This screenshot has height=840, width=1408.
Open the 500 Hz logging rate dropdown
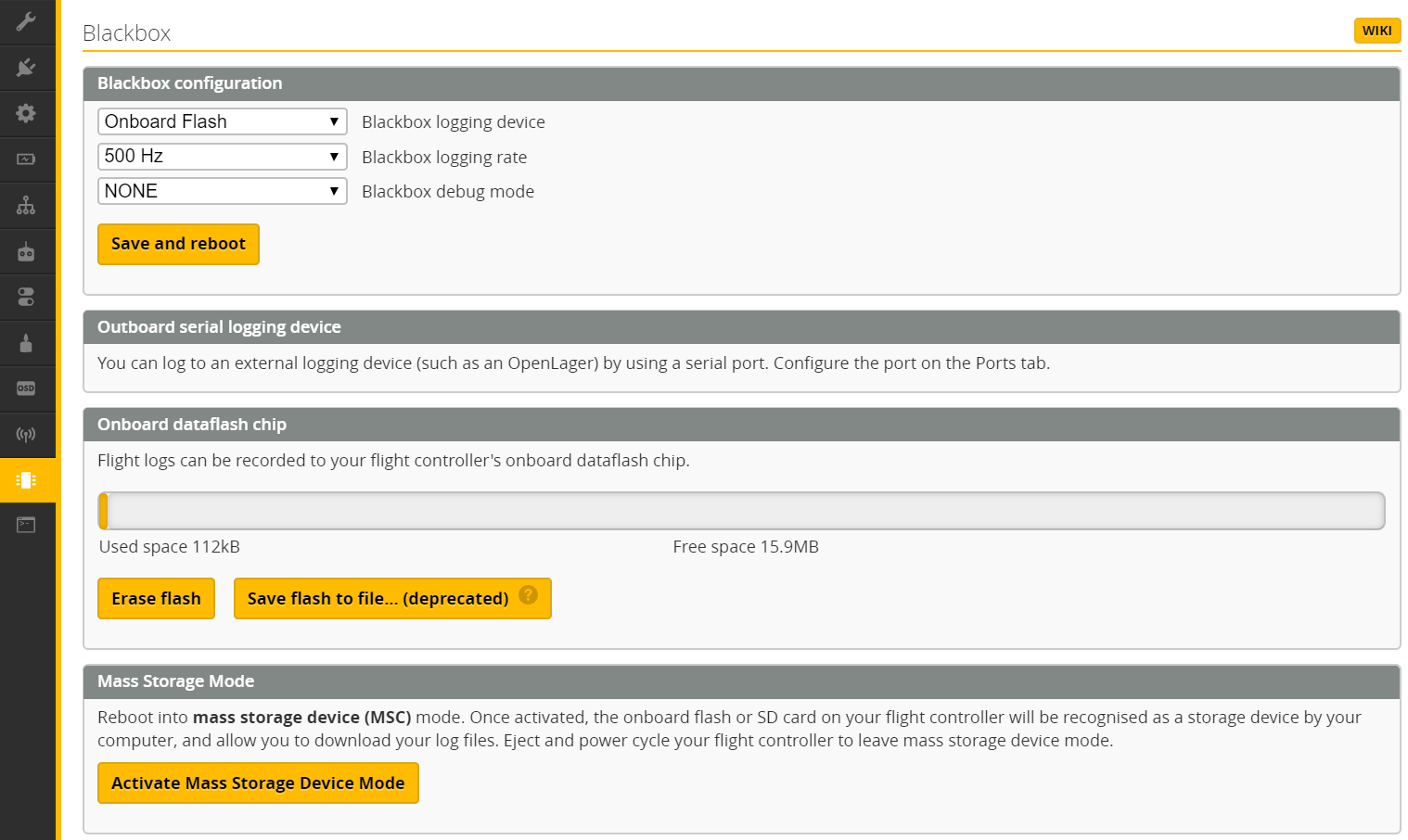[x=222, y=157]
